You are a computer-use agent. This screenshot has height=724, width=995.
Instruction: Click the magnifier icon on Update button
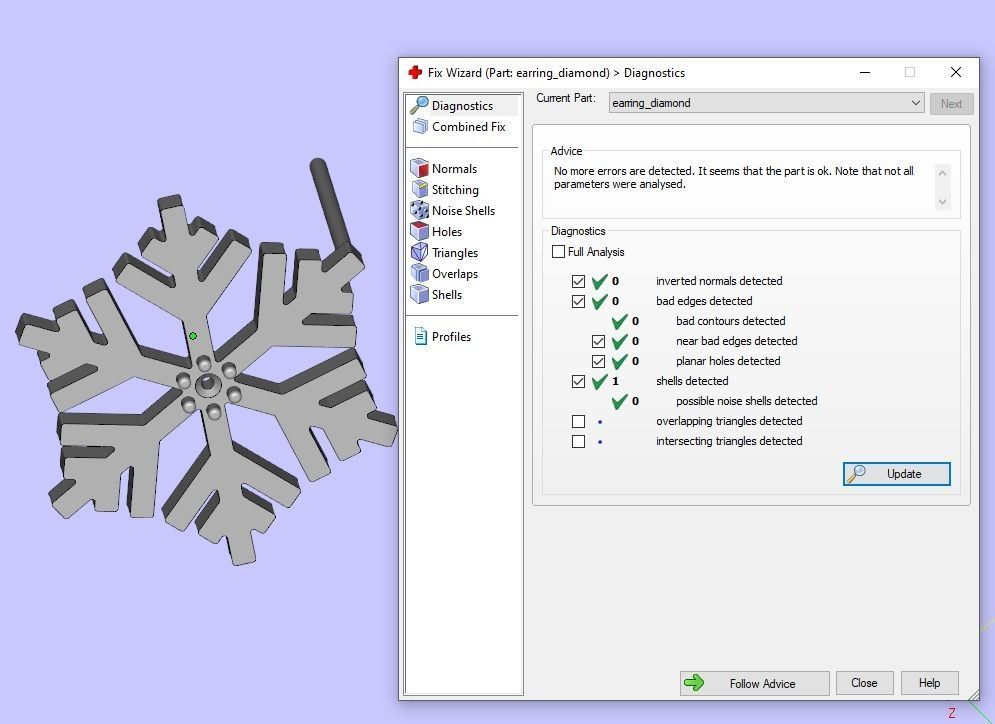857,473
